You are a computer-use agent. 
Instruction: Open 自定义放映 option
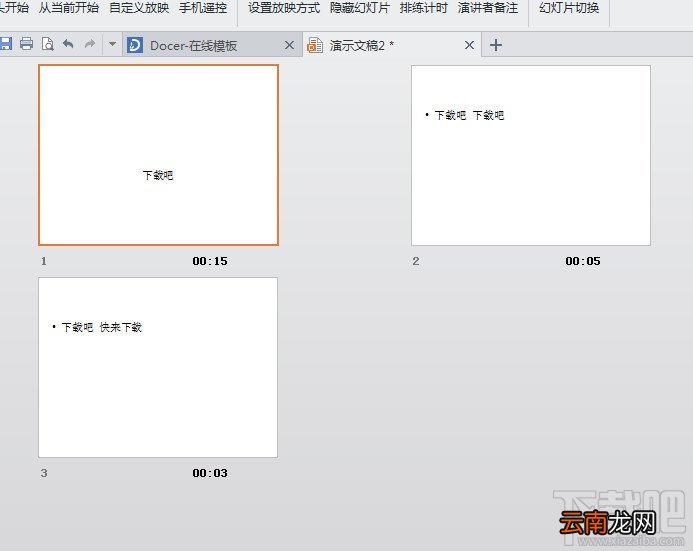(x=139, y=8)
